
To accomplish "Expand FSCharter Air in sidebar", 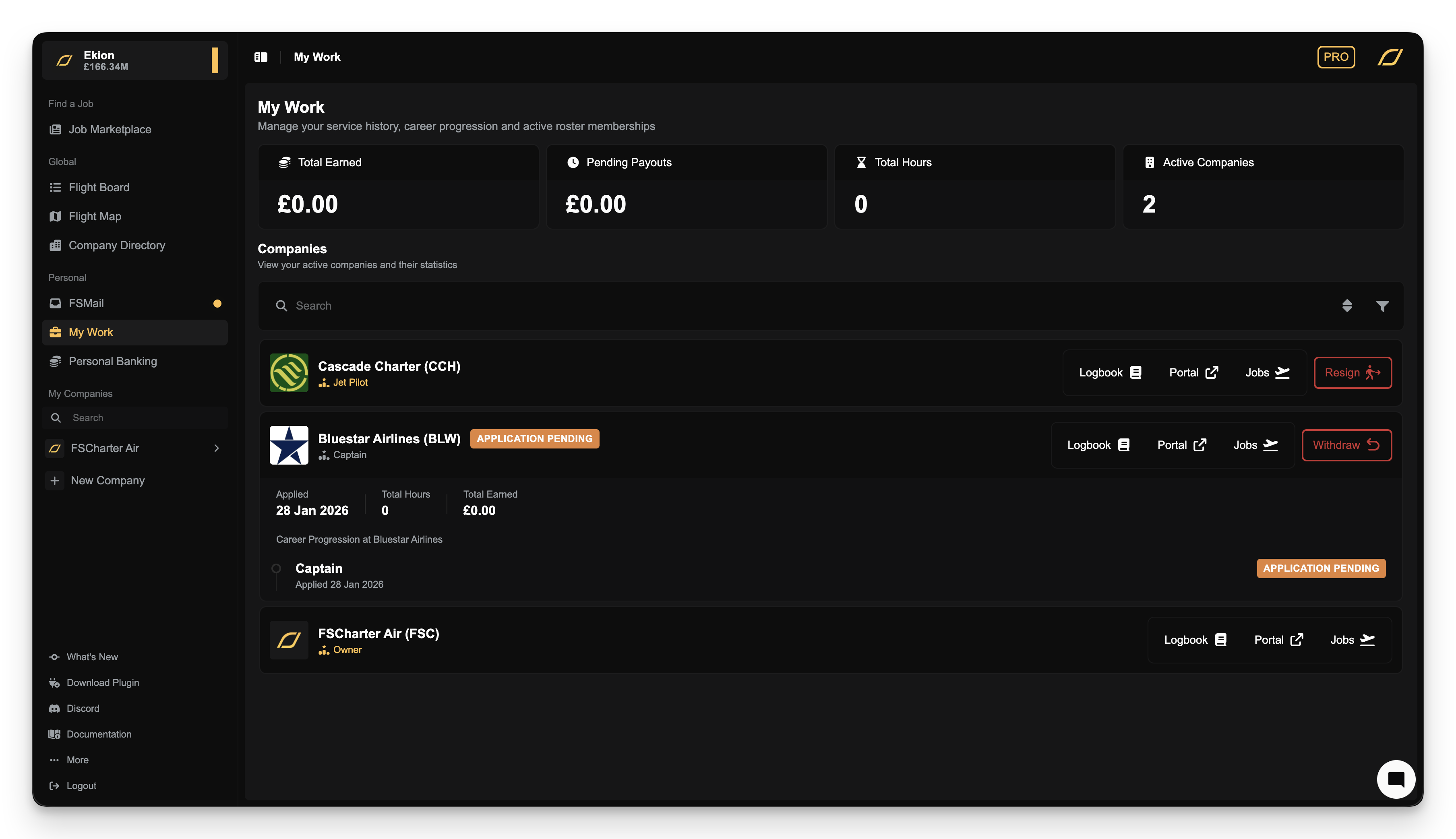I will click(x=217, y=448).
